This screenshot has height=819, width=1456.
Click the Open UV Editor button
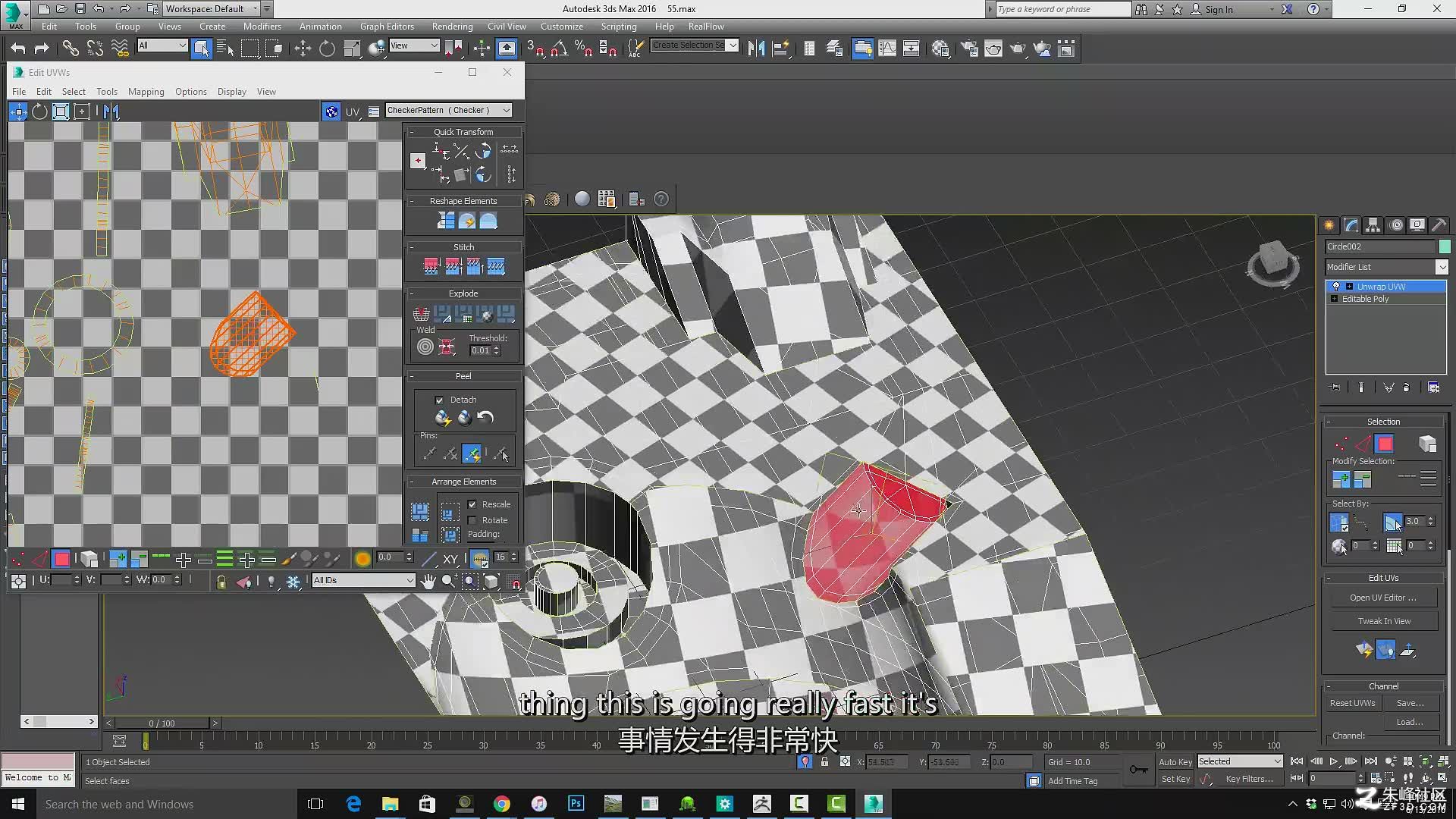point(1383,598)
